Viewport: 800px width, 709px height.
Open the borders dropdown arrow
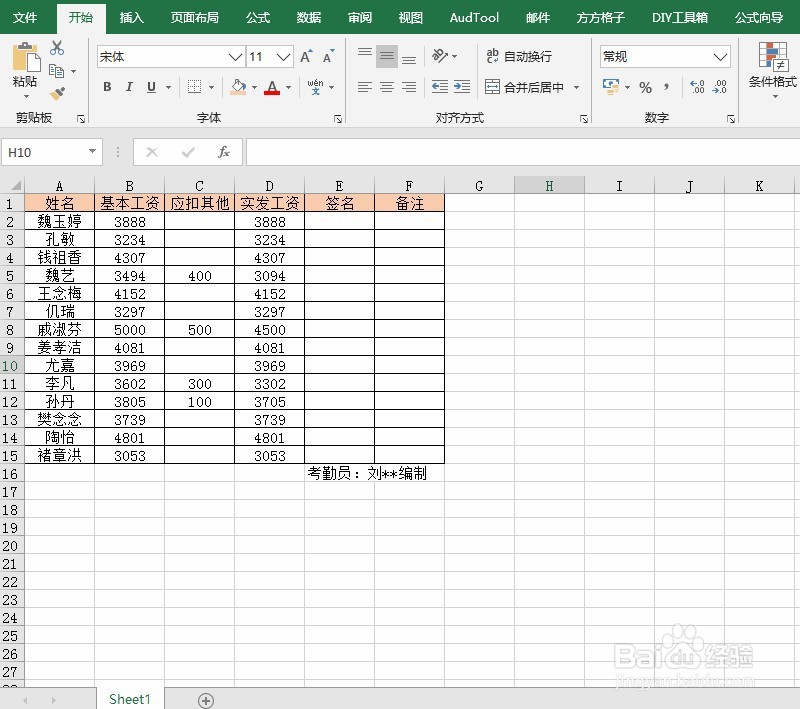211,87
